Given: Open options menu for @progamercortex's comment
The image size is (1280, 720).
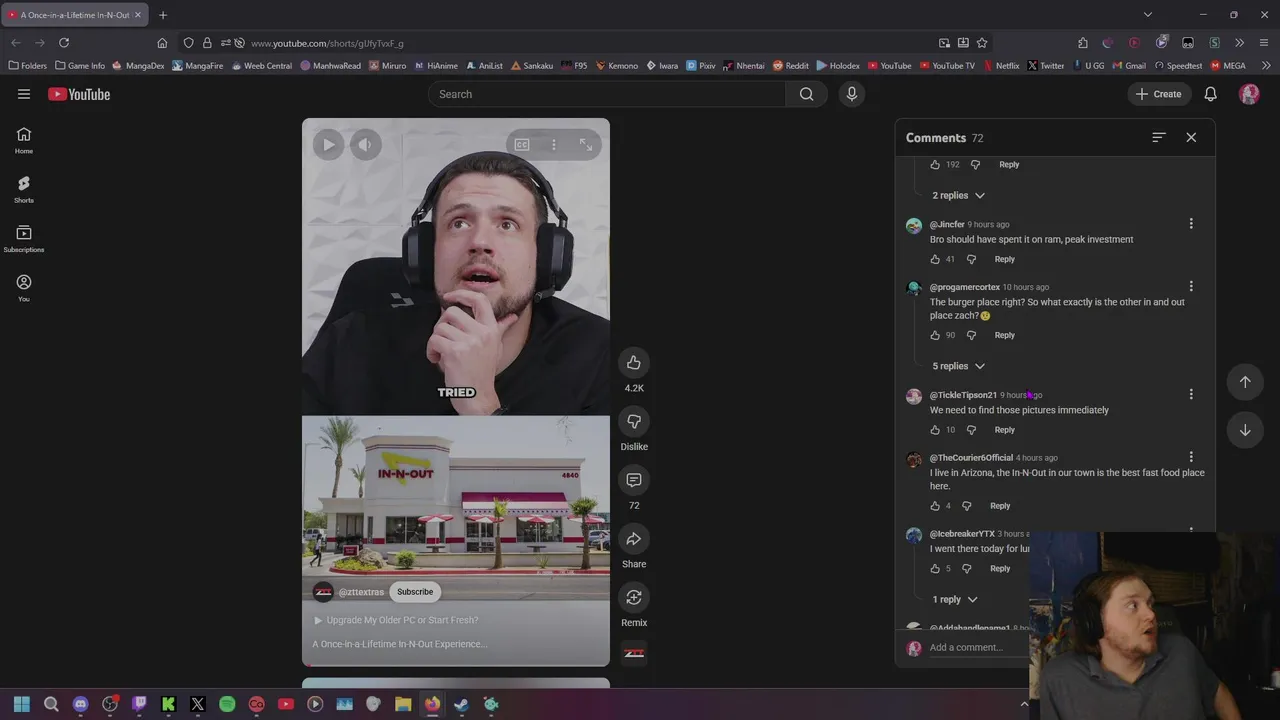Looking at the screenshot, I should click(x=1191, y=287).
